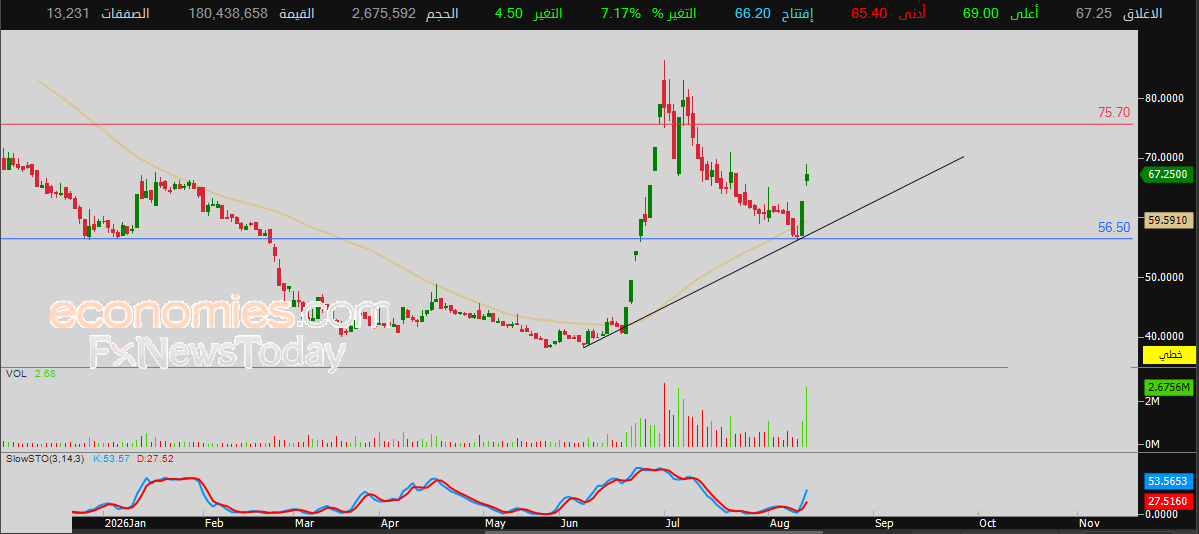The width and height of the screenshot is (1199, 534).
Task: Click the الحجم volume value in header
Action: (384, 14)
